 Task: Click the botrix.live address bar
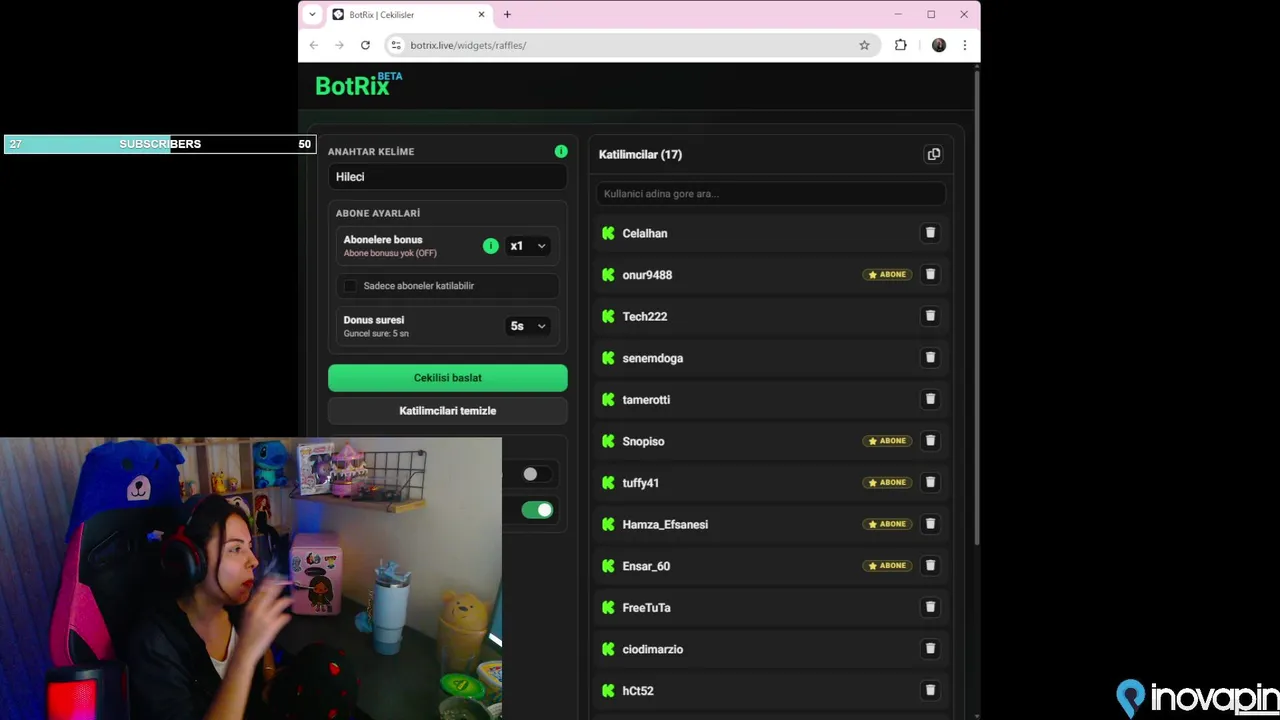(633, 45)
